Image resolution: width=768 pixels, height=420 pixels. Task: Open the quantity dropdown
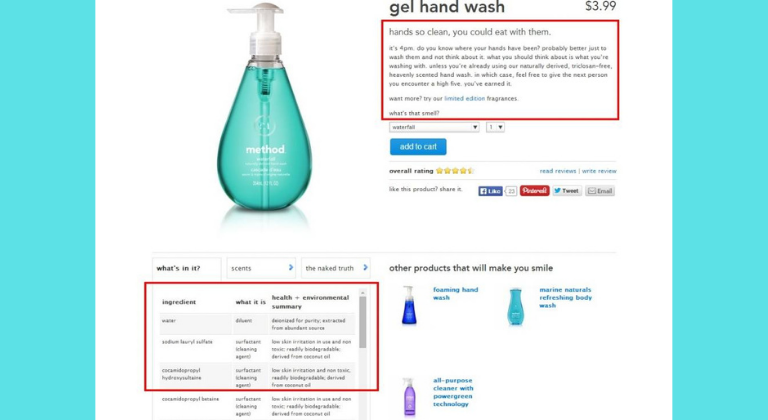point(495,127)
